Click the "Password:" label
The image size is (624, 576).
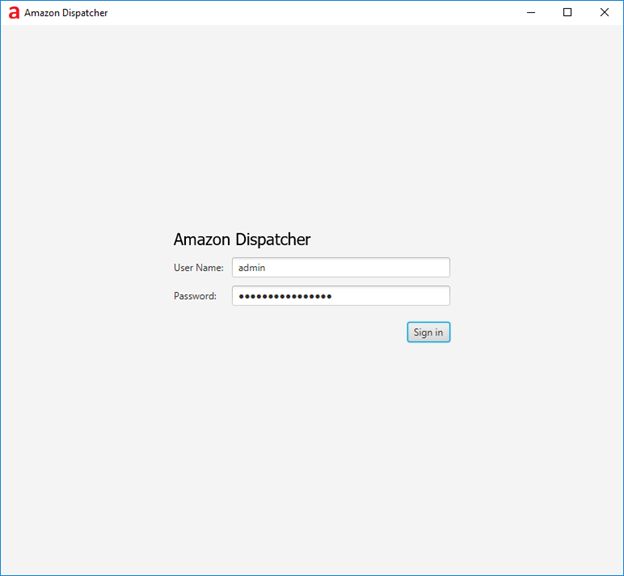[195, 296]
